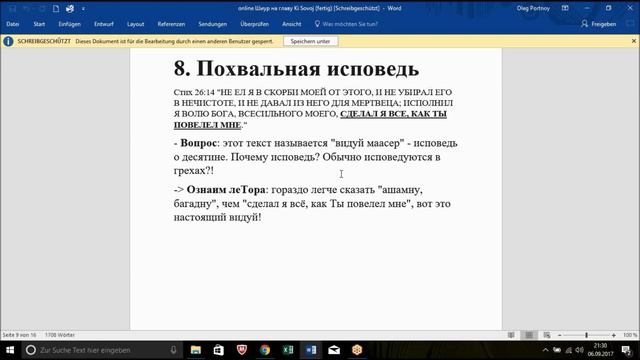This screenshot has width=640, height=360.
Task: Open the Action Center notifications icon
Action: click(627, 350)
